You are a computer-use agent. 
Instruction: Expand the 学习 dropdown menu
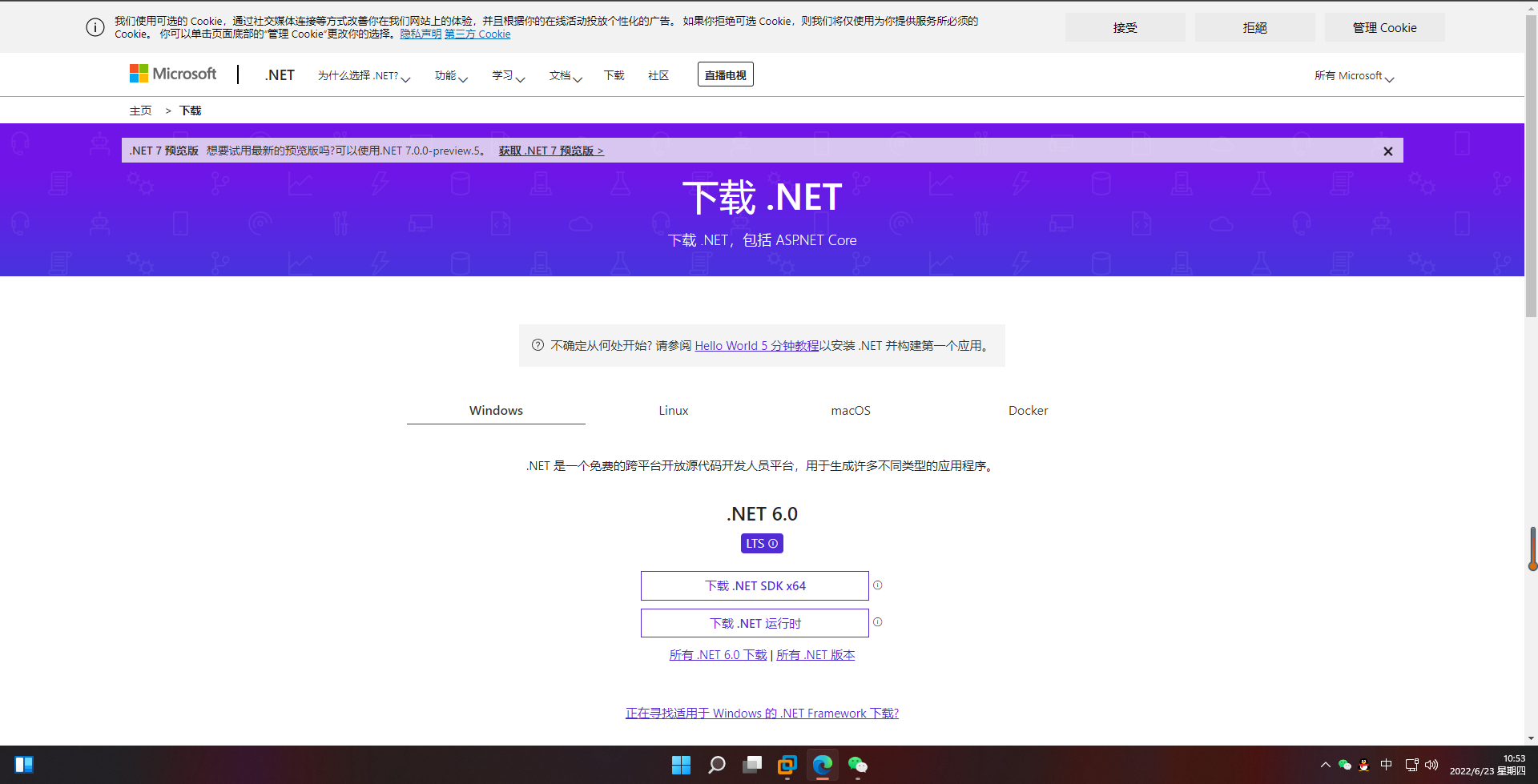(x=509, y=75)
